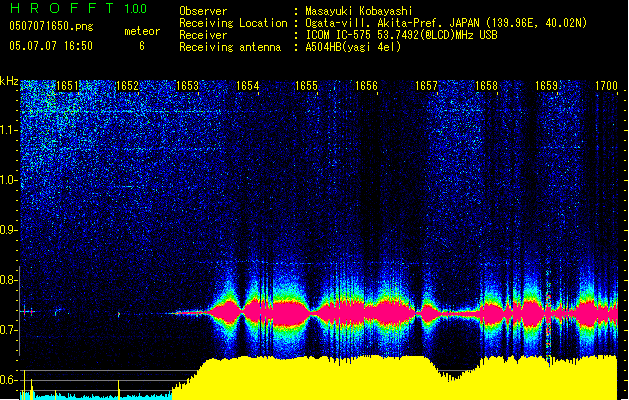This screenshot has height=400, width=629.
Task: Click the 1657 time marker
Action: tap(426, 86)
